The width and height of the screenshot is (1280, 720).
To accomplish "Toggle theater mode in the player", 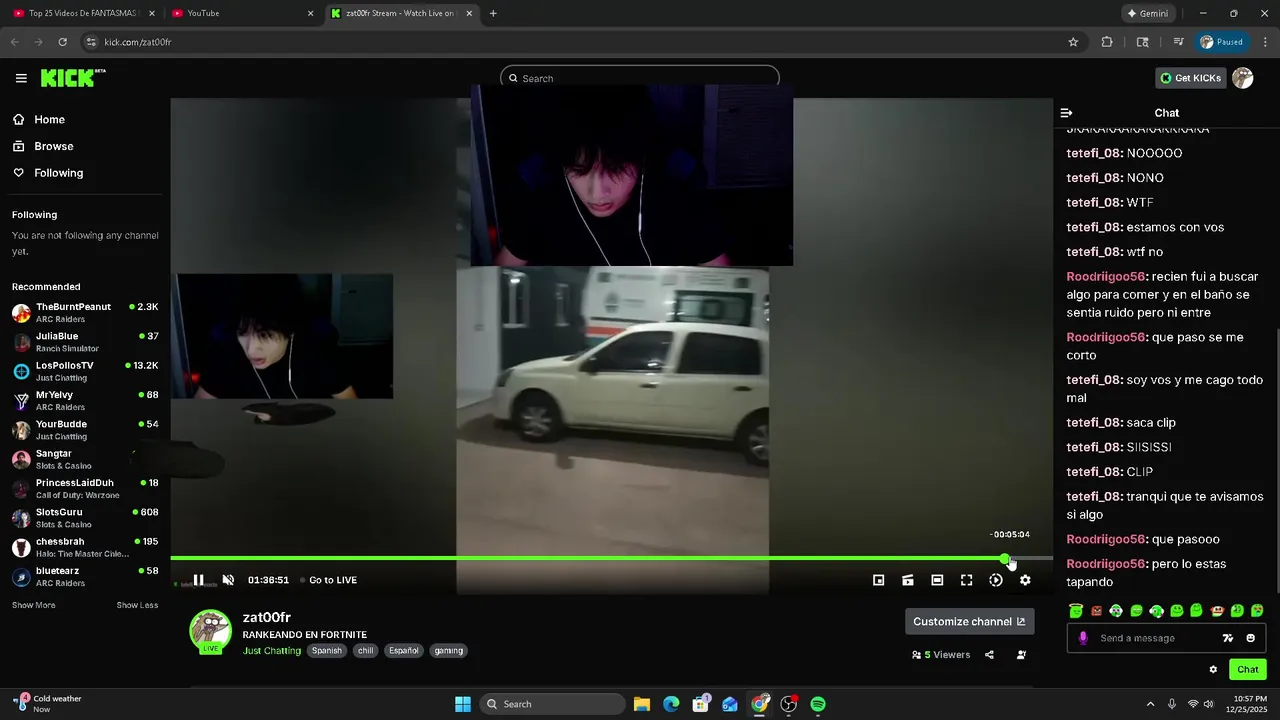I will click(x=937, y=580).
